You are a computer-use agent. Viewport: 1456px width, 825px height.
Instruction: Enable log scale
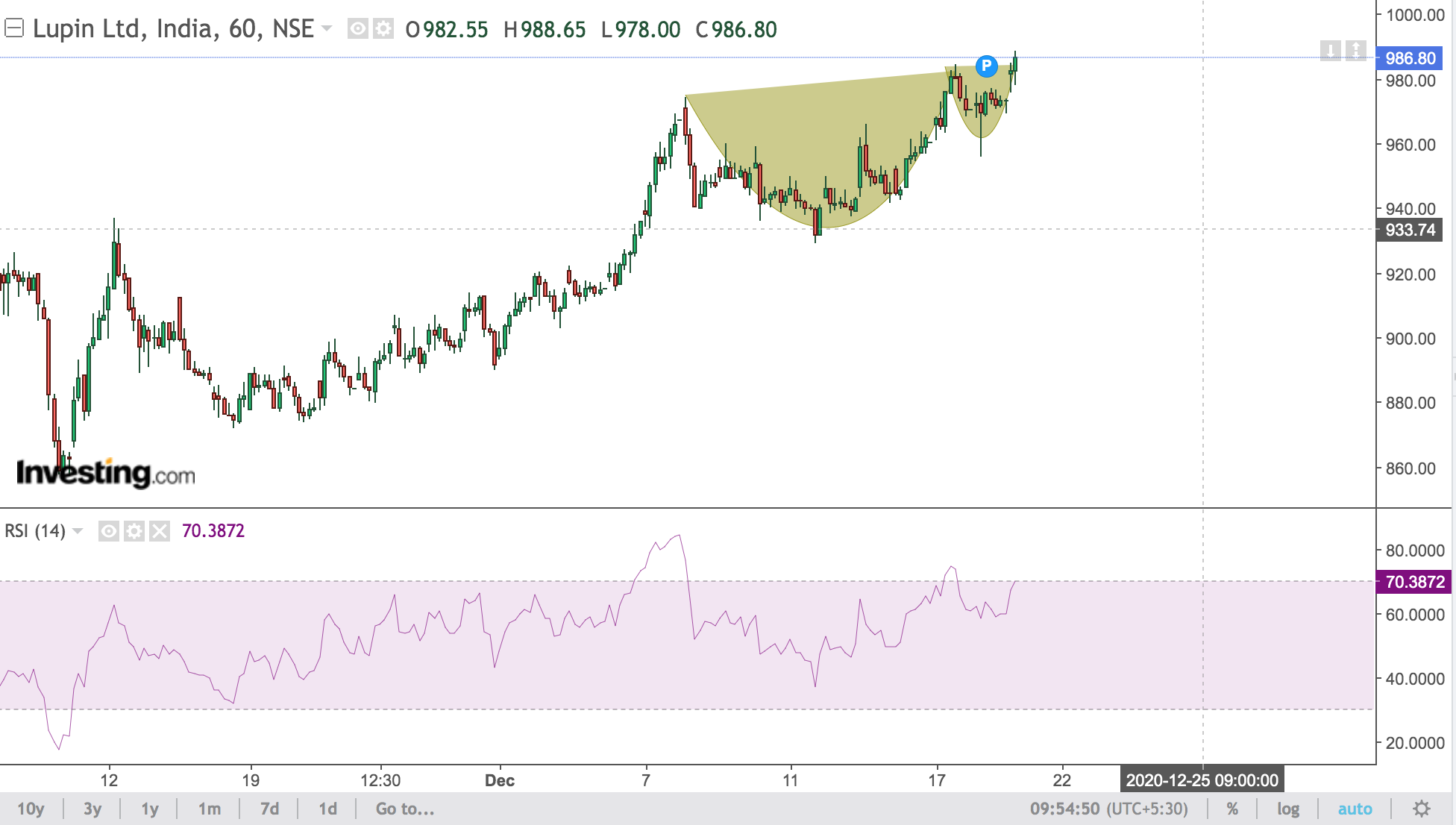[1287, 809]
